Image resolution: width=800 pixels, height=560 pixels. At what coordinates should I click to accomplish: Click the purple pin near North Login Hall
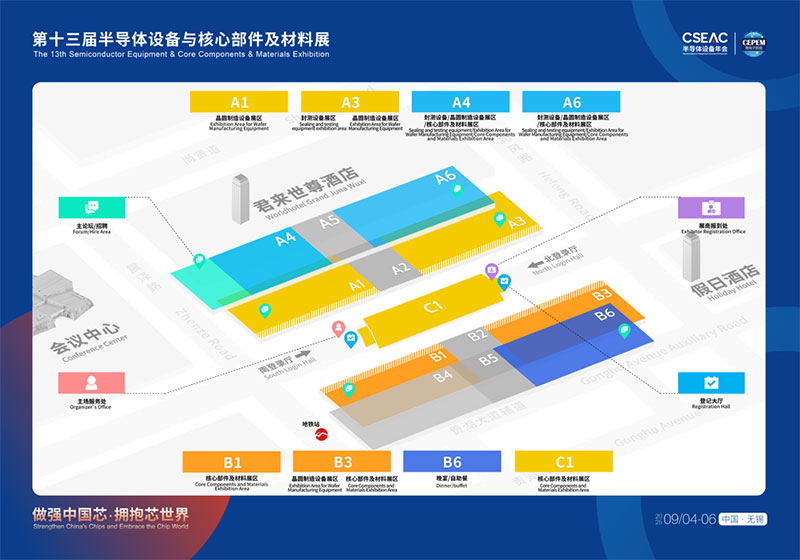(491, 270)
